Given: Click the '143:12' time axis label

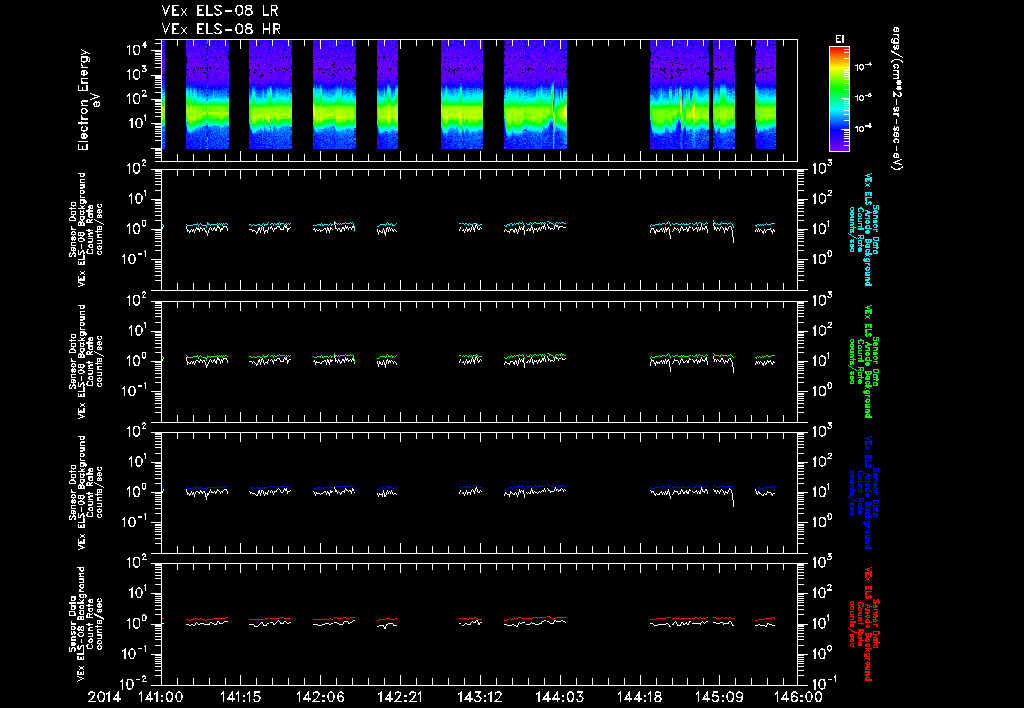Looking at the screenshot, I should [x=480, y=697].
